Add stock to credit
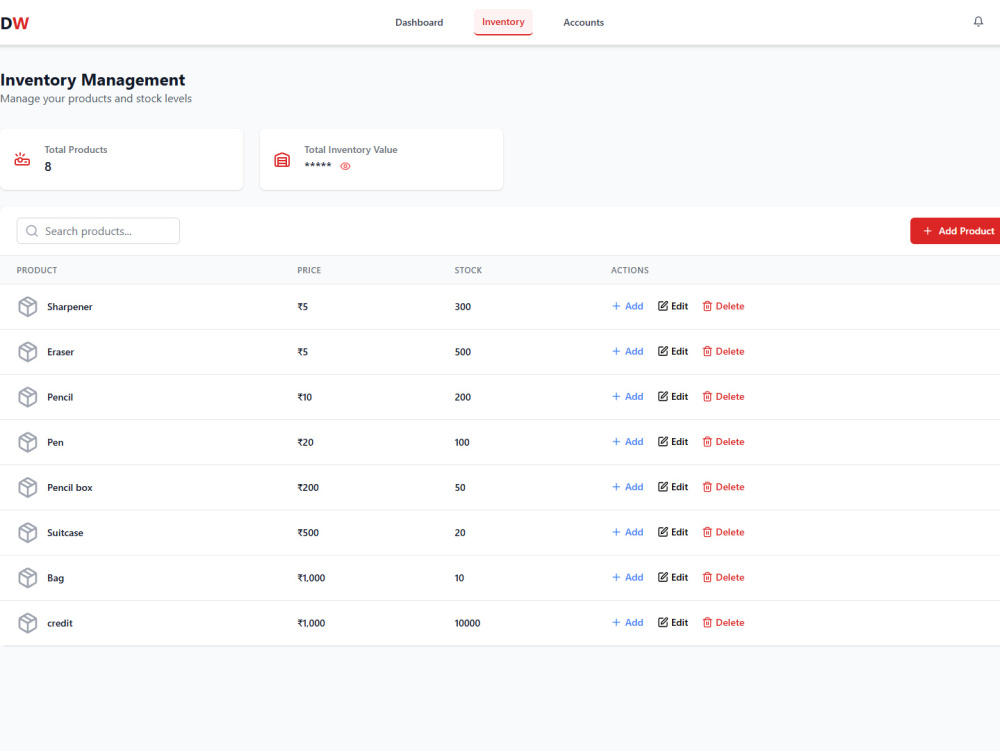 [x=628, y=623]
